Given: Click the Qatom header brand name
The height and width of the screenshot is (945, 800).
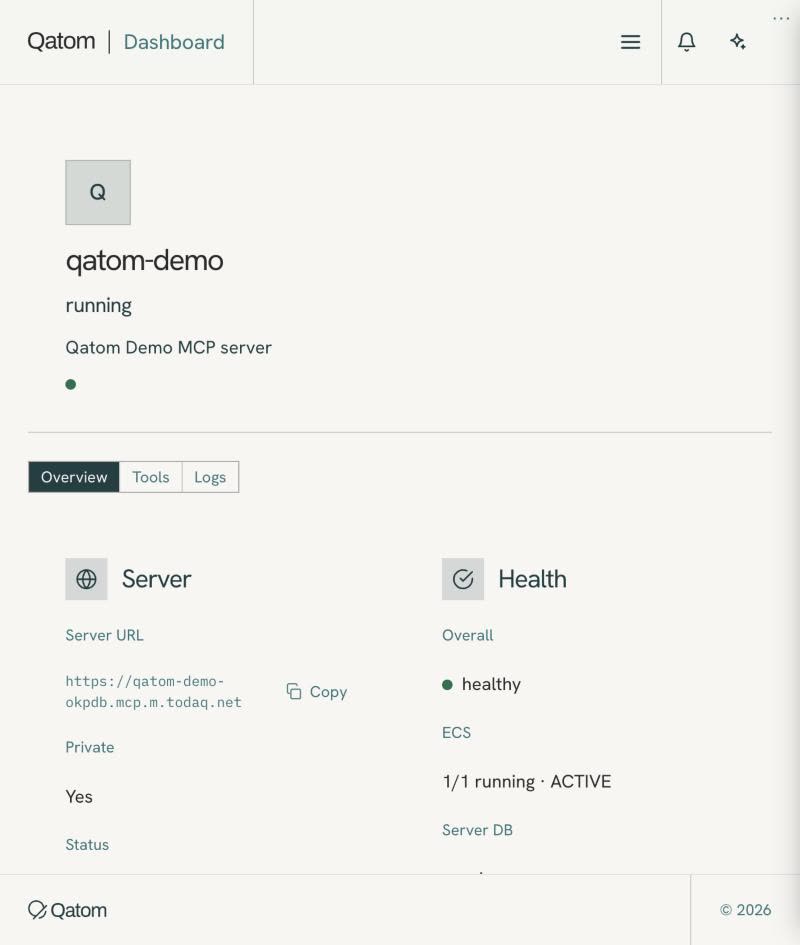Looking at the screenshot, I should pyautogui.click(x=61, y=42).
